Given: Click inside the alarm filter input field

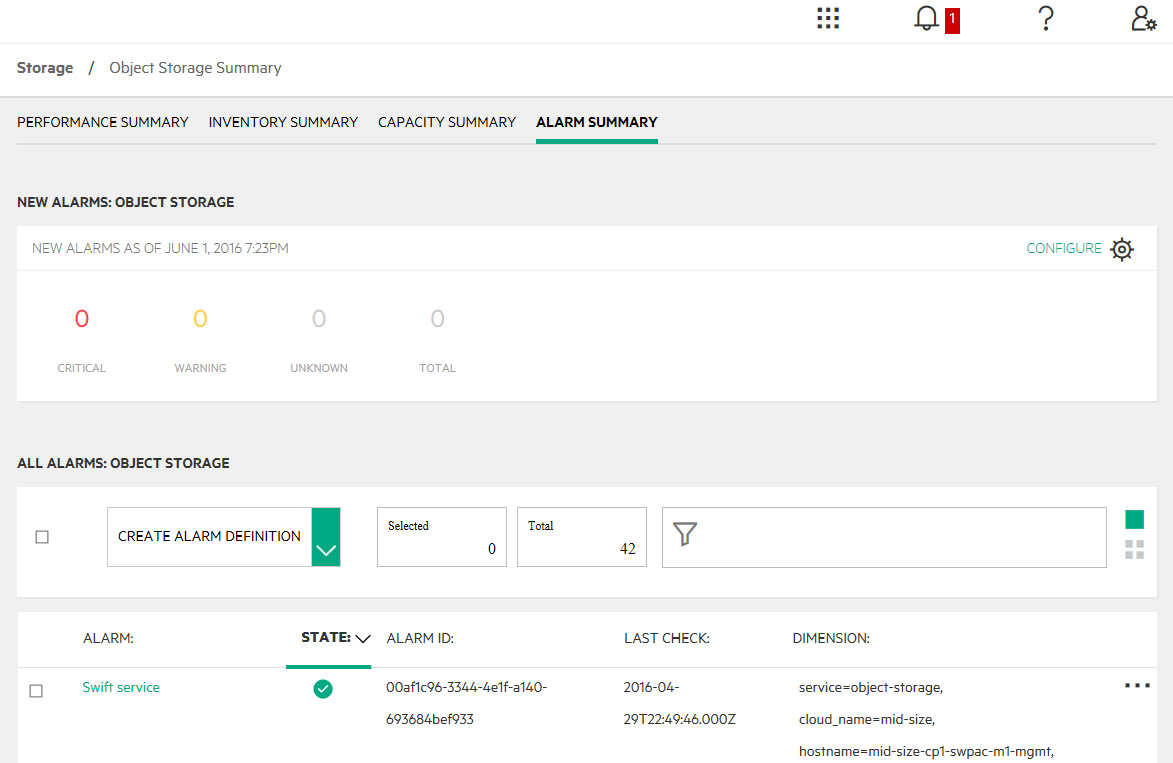Looking at the screenshot, I should 900,537.
